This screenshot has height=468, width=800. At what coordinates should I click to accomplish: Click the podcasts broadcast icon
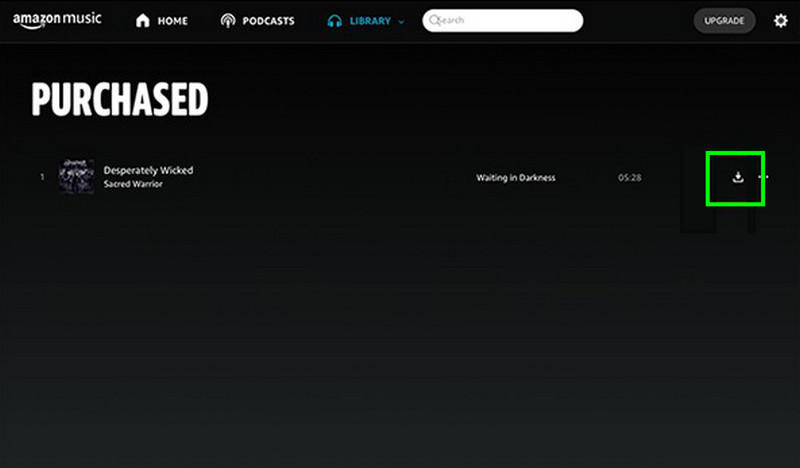pos(228,21)
